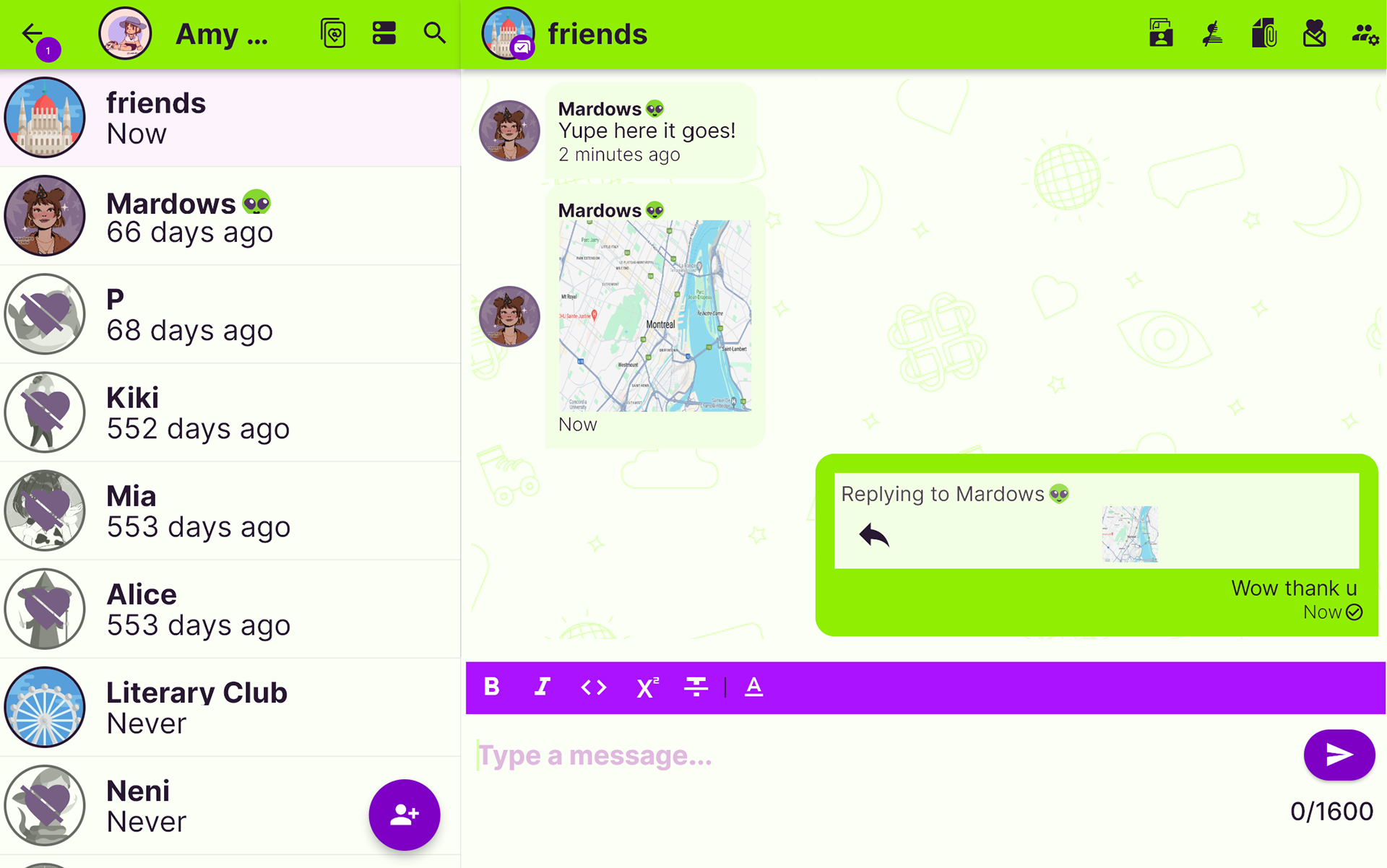The height and width of the screenshot is (868, 1387).
Task: Select the Literary Club chat
Action: (230, 708)
